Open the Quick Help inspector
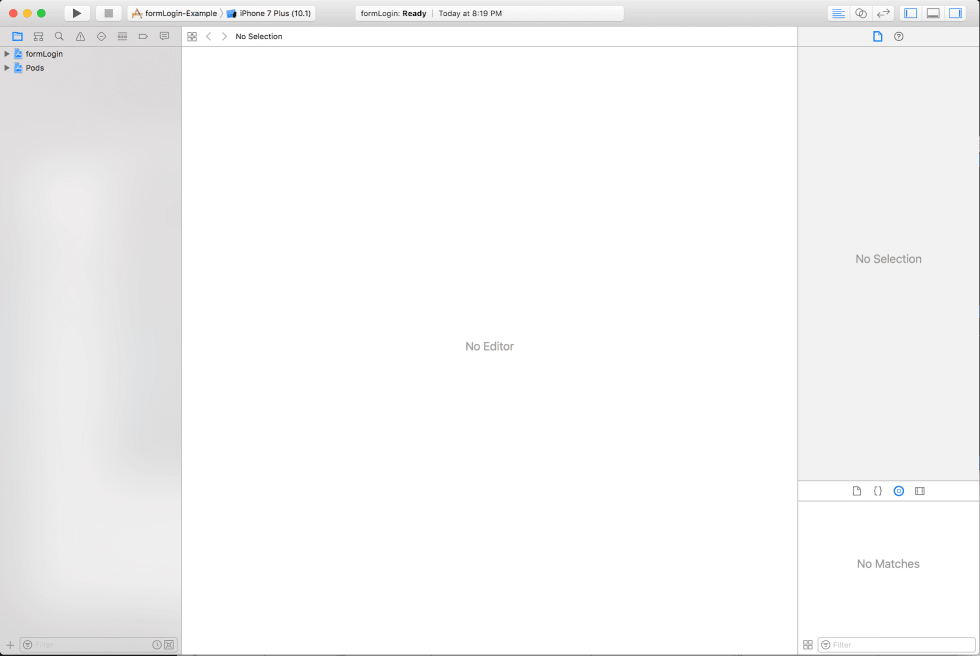The height and width of the screenshot is (656, 980). click(898, 36)
